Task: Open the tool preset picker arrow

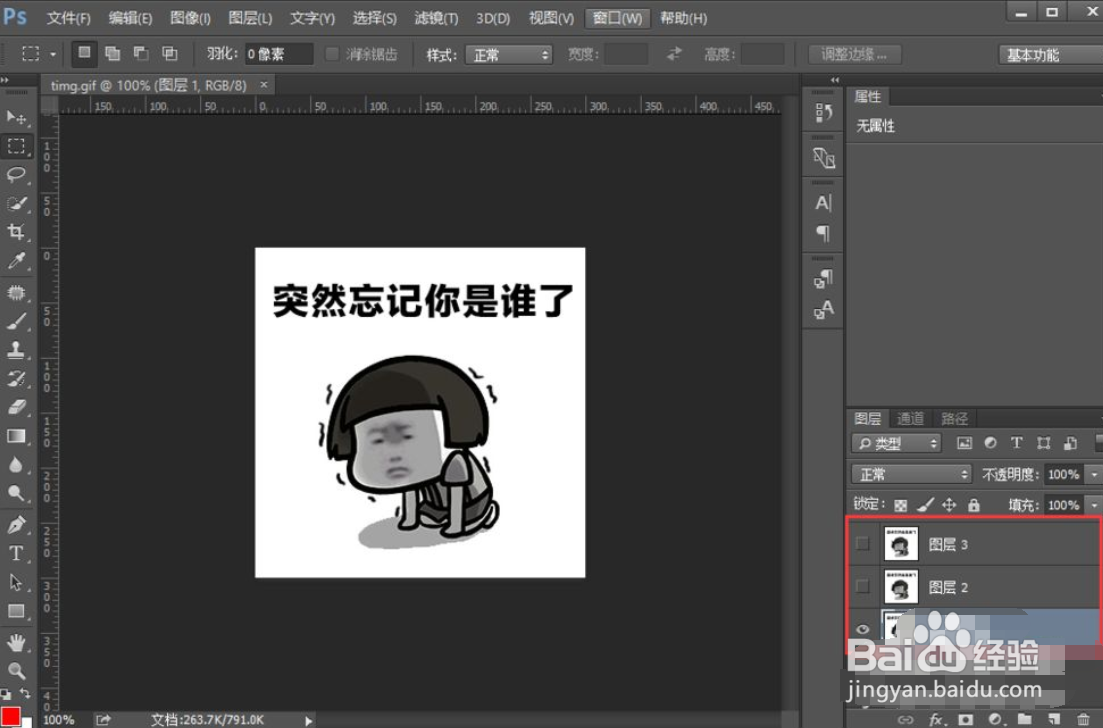Action: pos(53,54)
